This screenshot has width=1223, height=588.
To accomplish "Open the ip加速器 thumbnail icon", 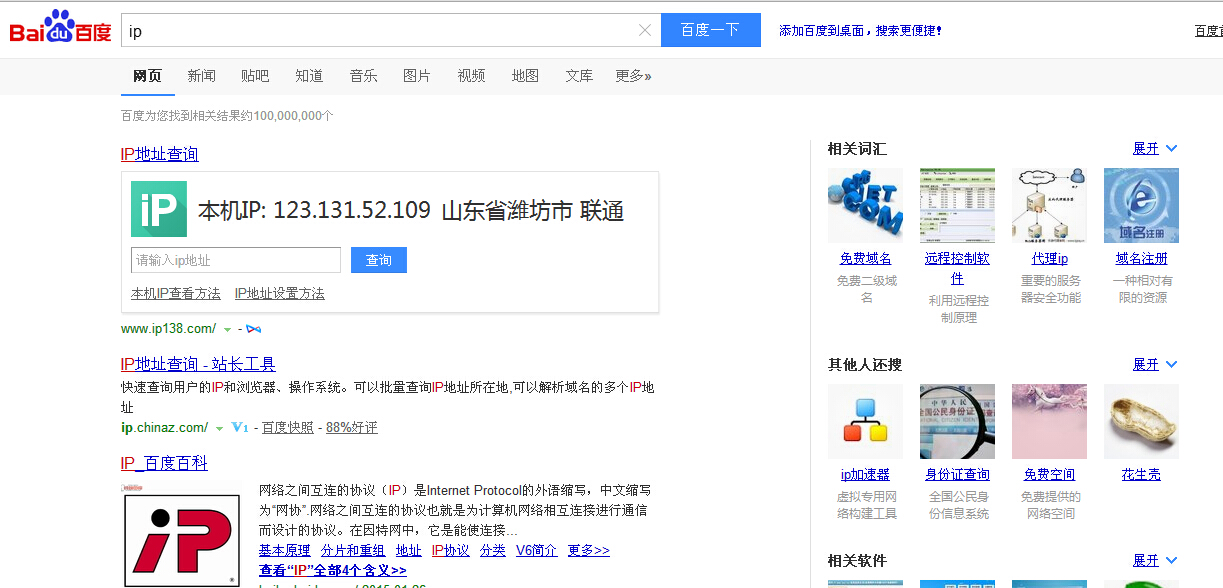I will [x=865, y=421].
